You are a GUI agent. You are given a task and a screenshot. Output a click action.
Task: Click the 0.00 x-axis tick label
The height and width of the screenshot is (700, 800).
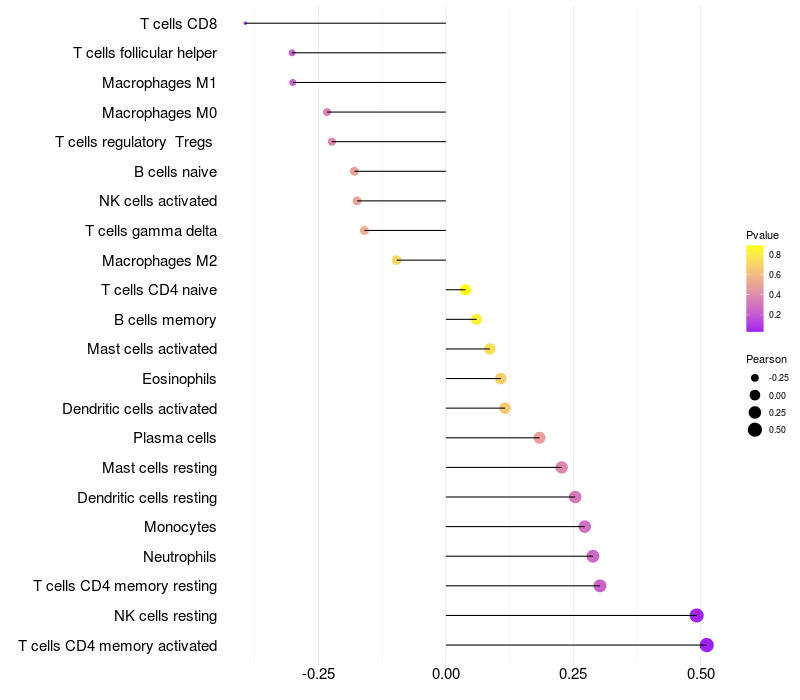click(x=445, y=675)
